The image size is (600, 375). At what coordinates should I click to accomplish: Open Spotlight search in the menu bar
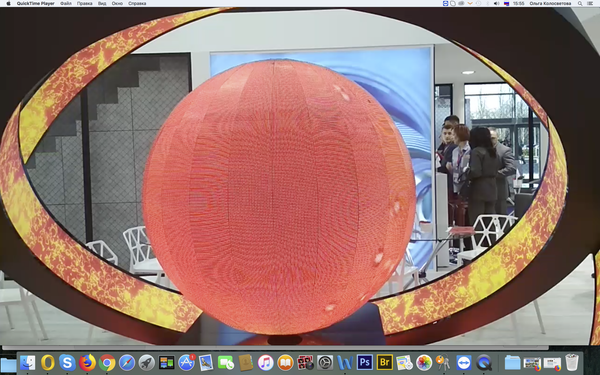pyautogui.click(x=580, y=3)
